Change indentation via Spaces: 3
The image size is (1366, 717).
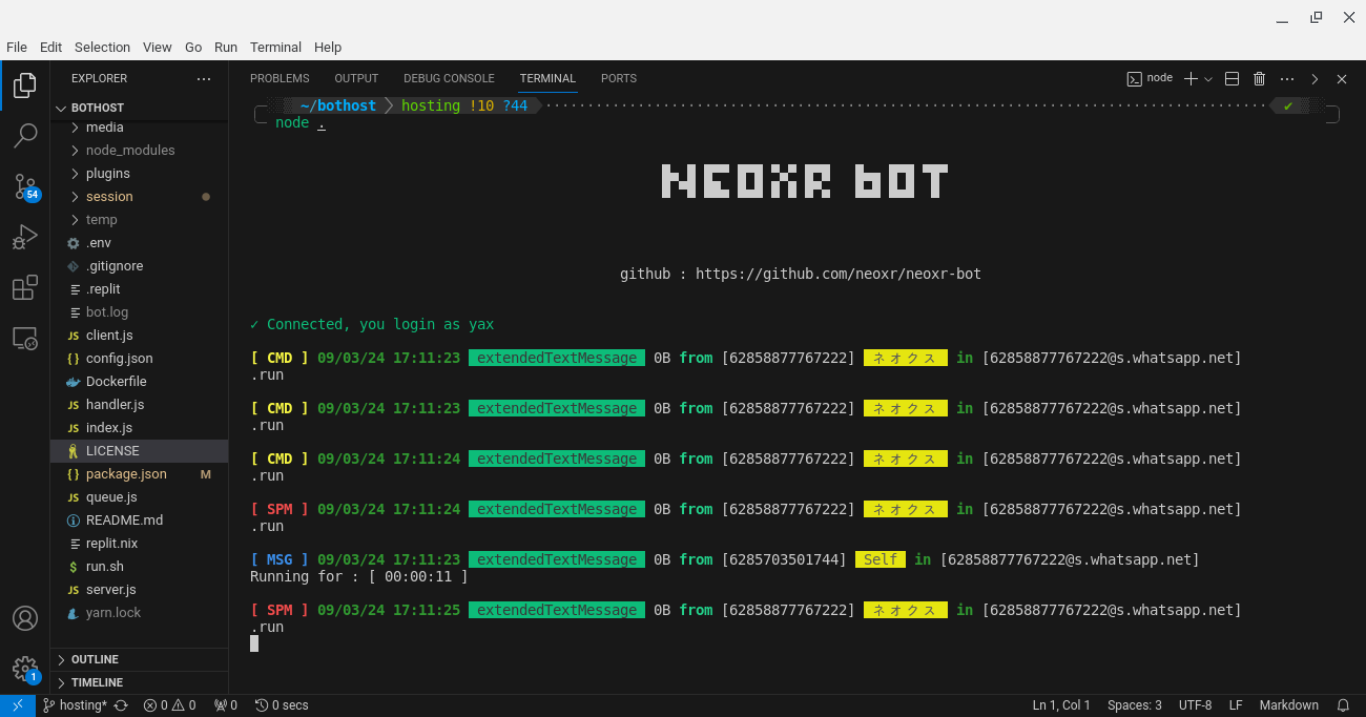(1134, 705)
